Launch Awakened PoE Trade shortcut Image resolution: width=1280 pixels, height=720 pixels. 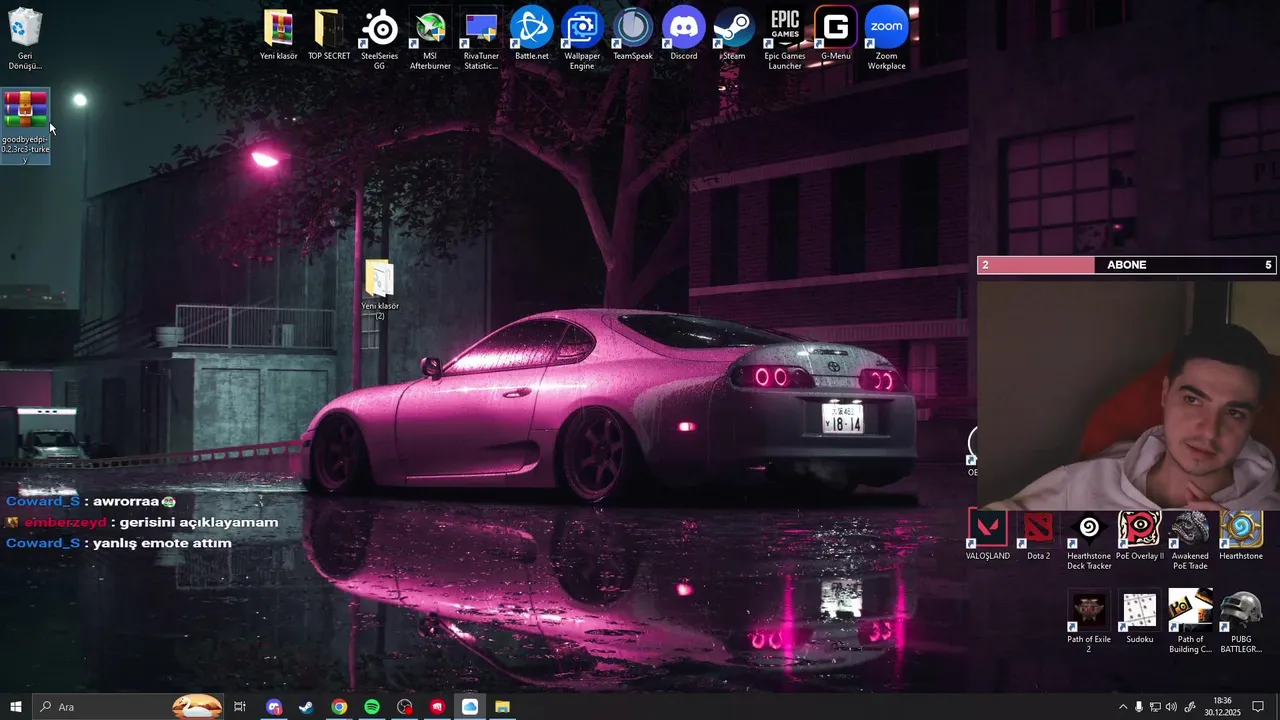(x=1190, y=541)
